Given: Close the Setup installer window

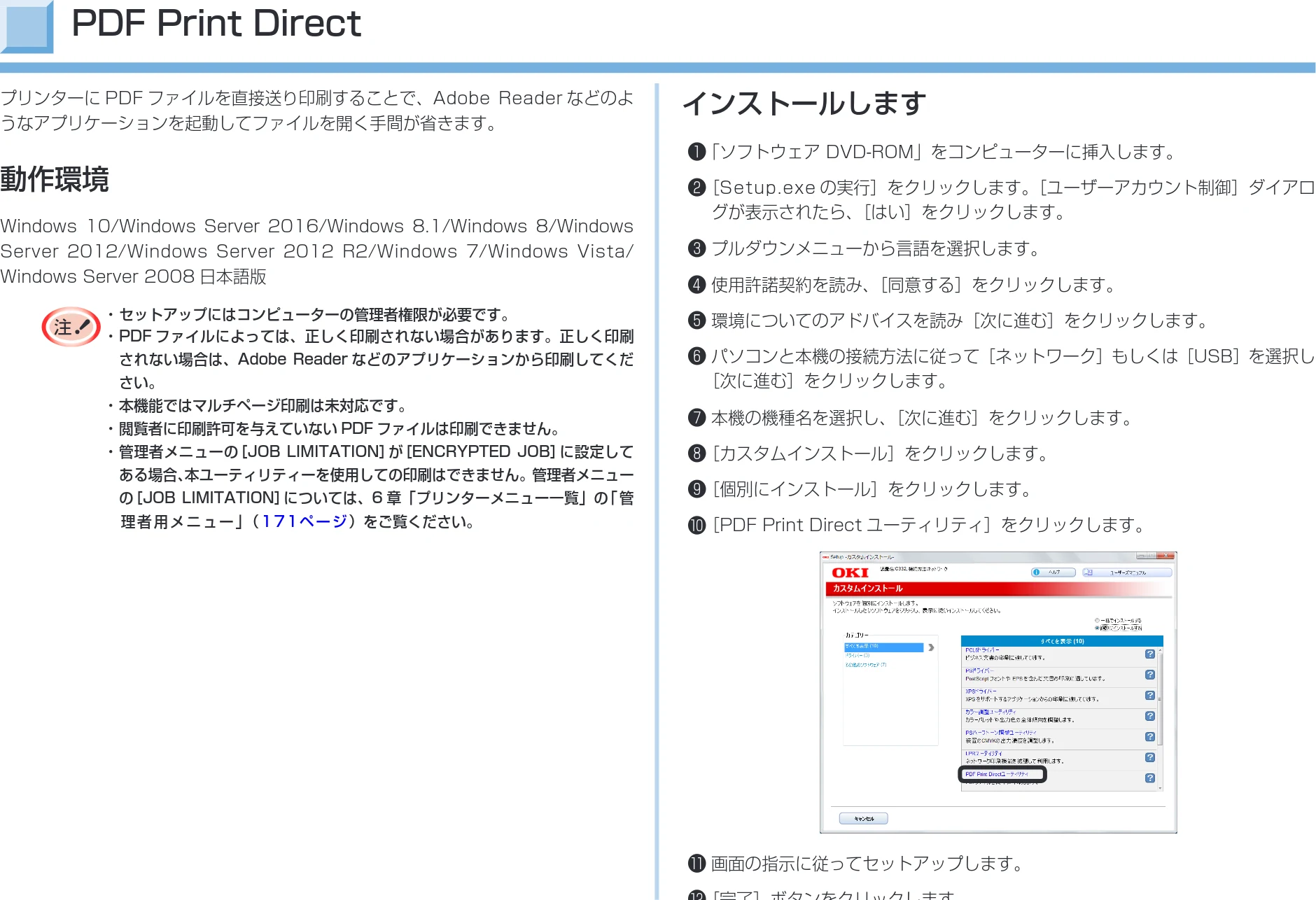Looking at the screenshot, I should 1165,556.
